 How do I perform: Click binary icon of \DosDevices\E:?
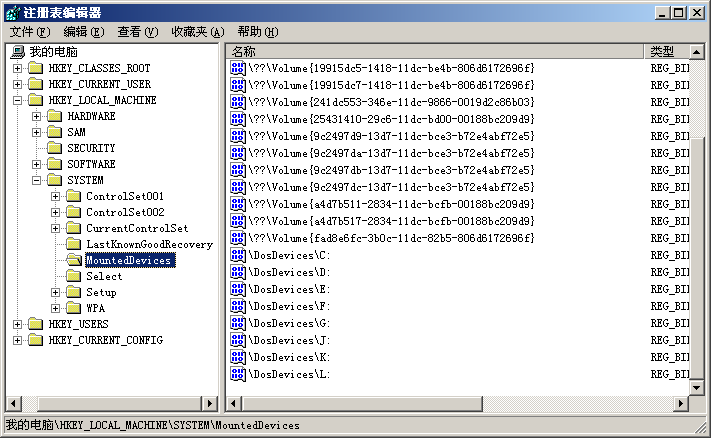238,289
